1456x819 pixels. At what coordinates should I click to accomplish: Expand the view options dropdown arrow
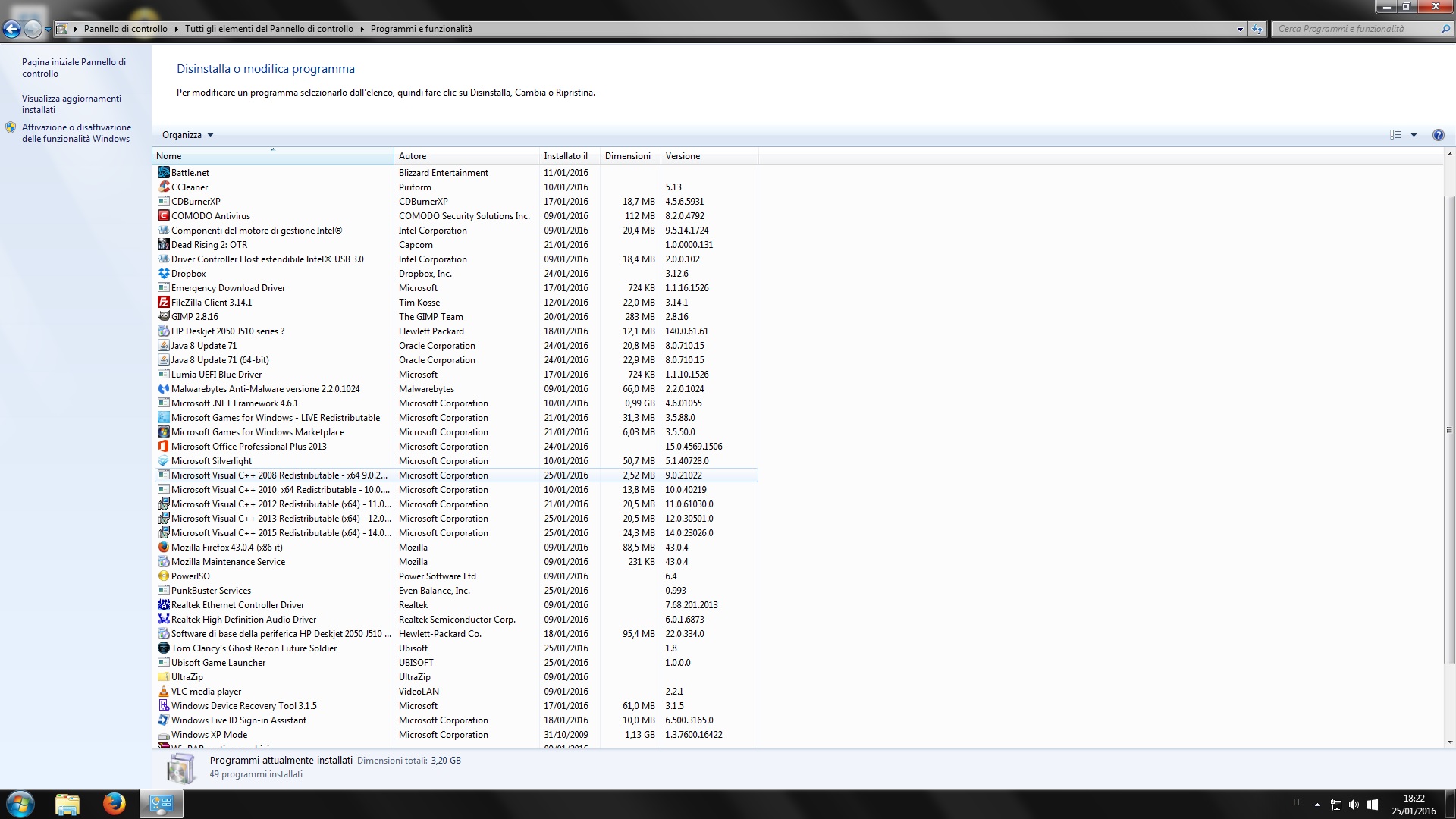tap(1414, 135)
